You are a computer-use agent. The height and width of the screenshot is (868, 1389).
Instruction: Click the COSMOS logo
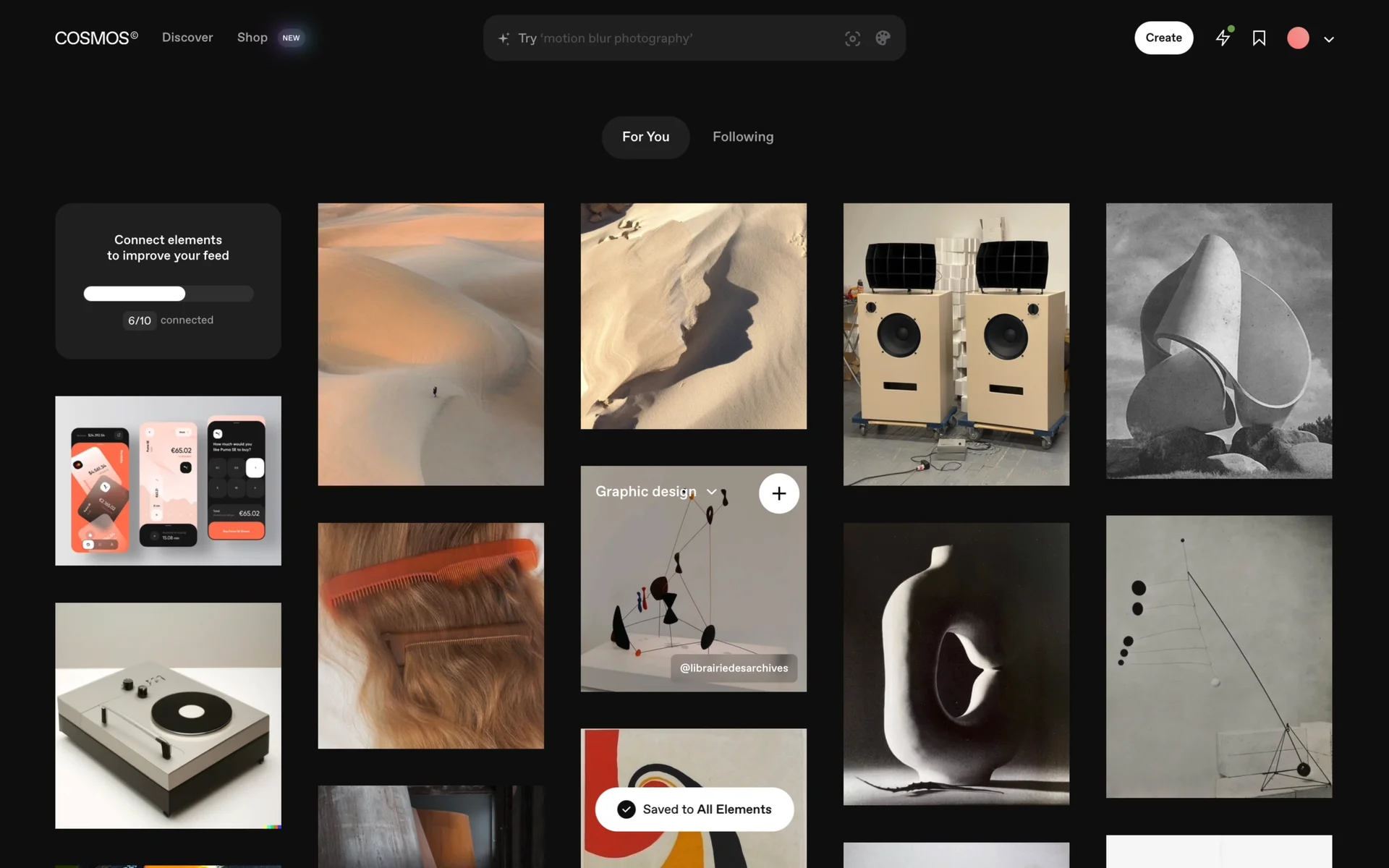[x=95, y=38]
